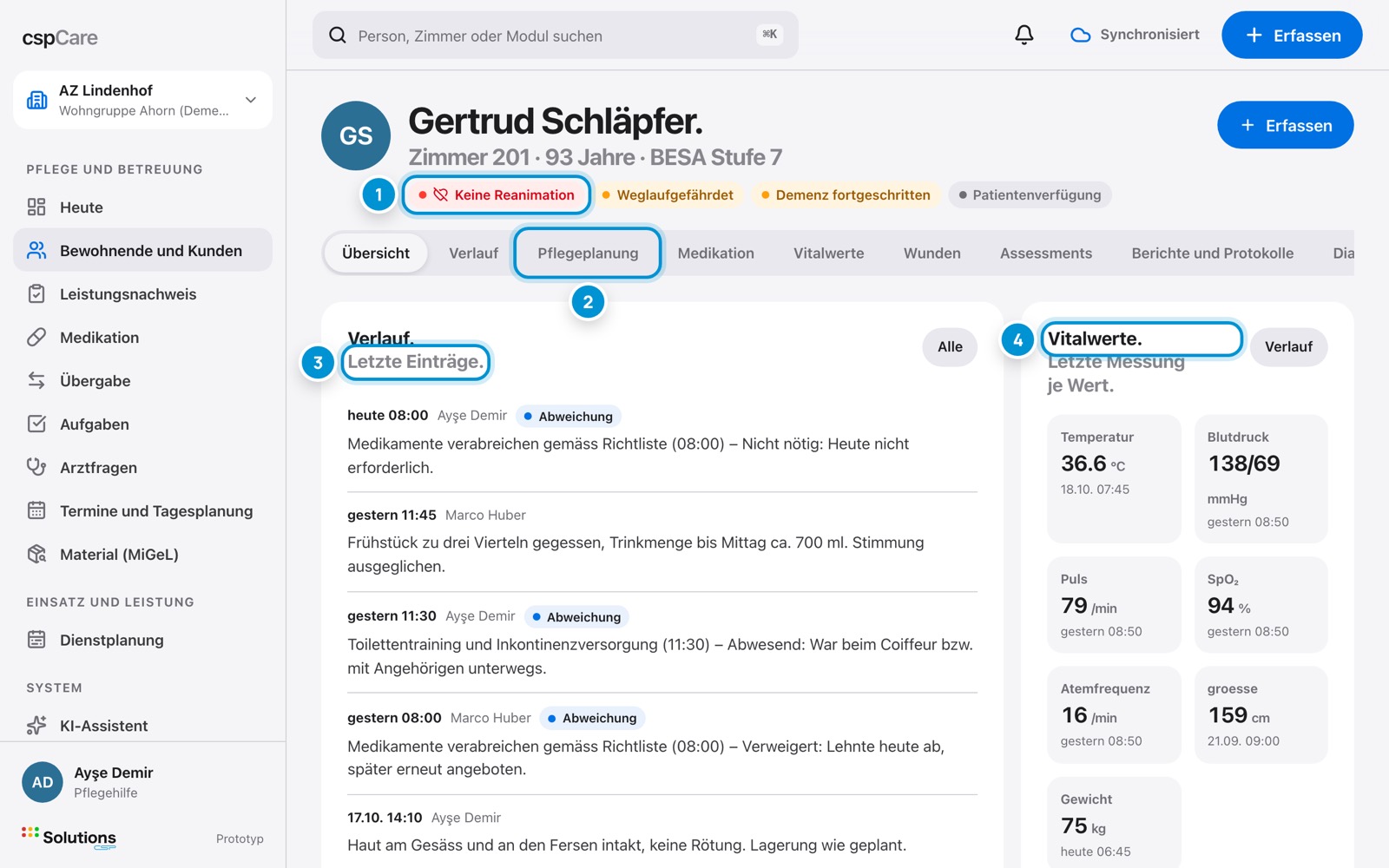Click the Leistungsnachweis clipboard icon
This screenshot has width=1389, height=868.
point(36,293)
